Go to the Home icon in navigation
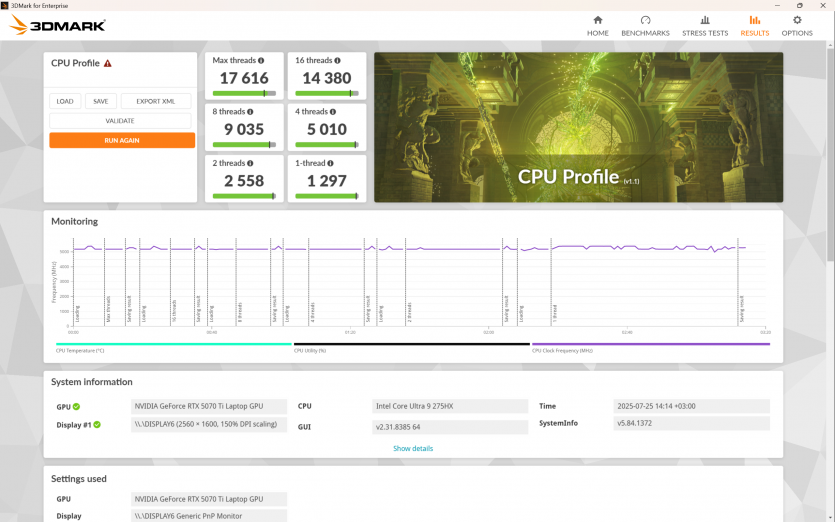 (x=597, y=20)
